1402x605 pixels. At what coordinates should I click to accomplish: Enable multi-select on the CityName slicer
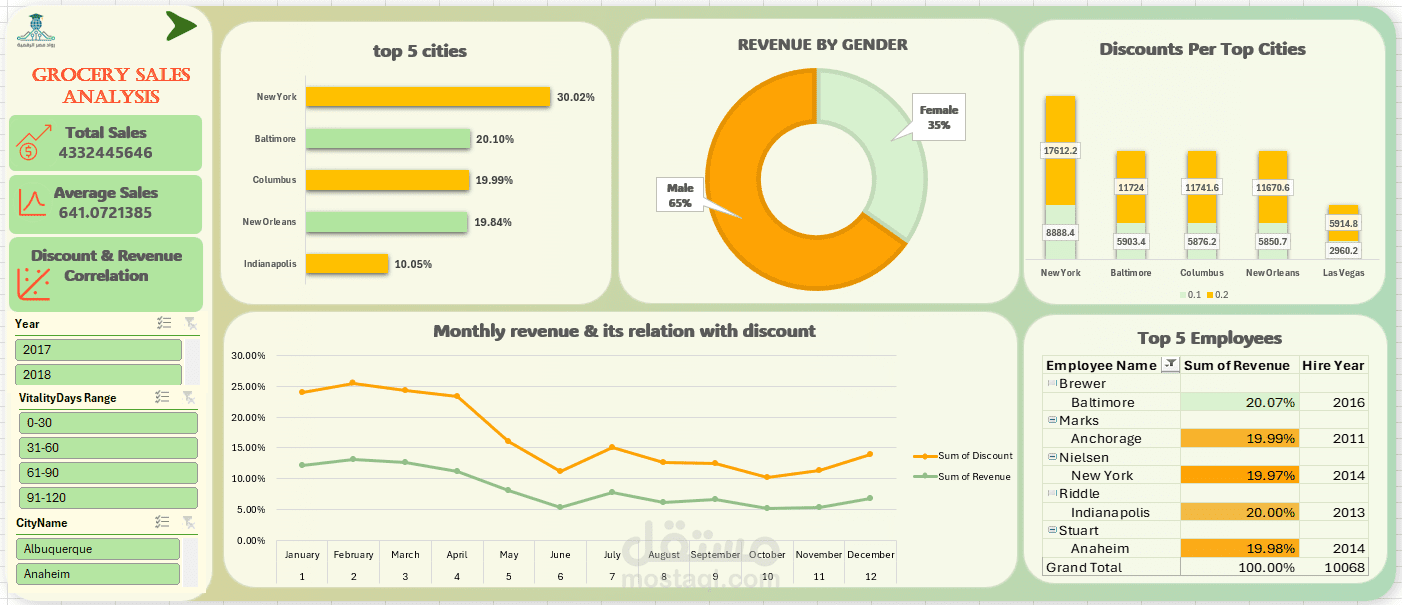click(x=162, y=521)
